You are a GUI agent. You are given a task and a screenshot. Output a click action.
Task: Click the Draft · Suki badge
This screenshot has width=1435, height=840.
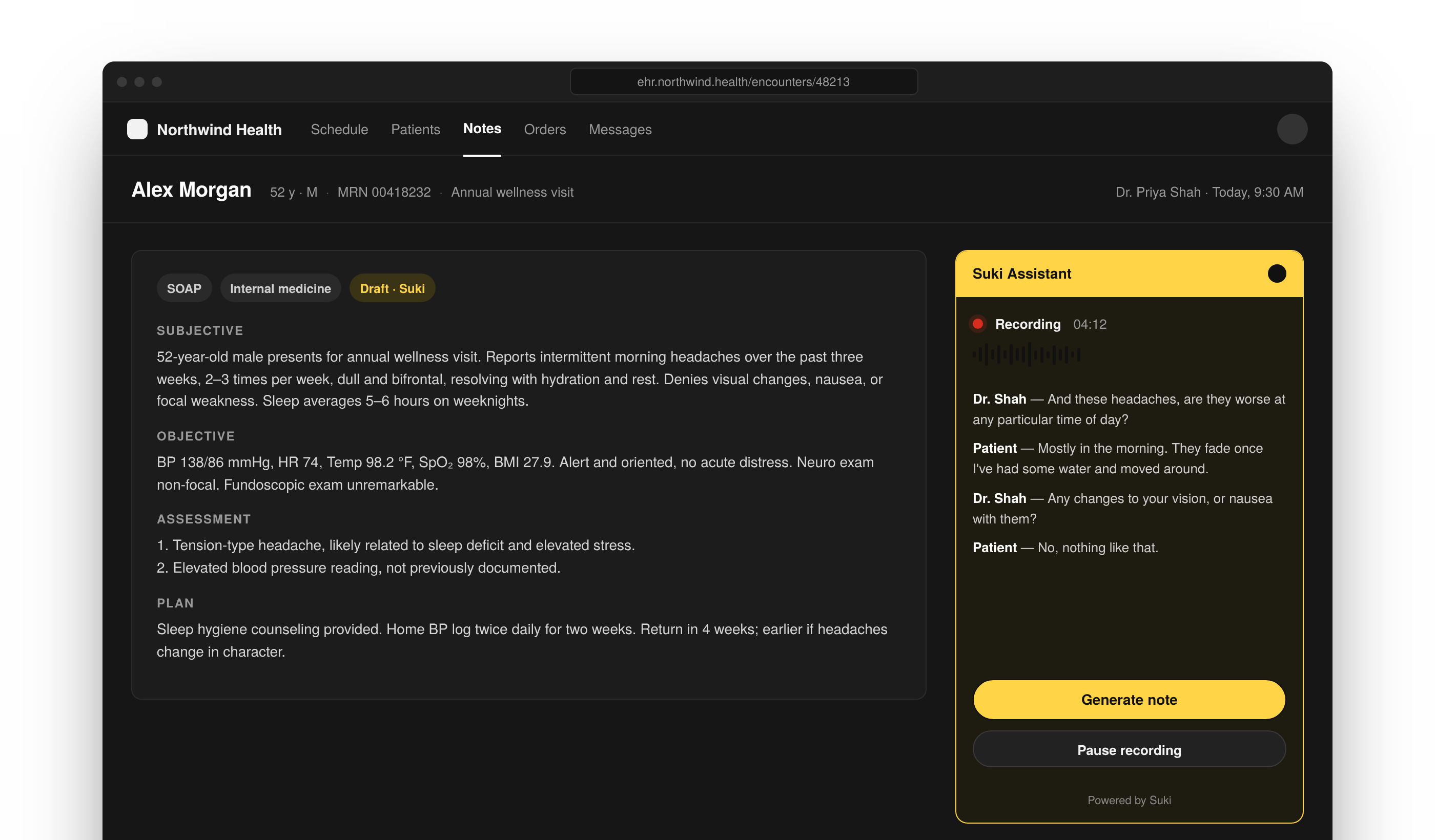point(393,288)
